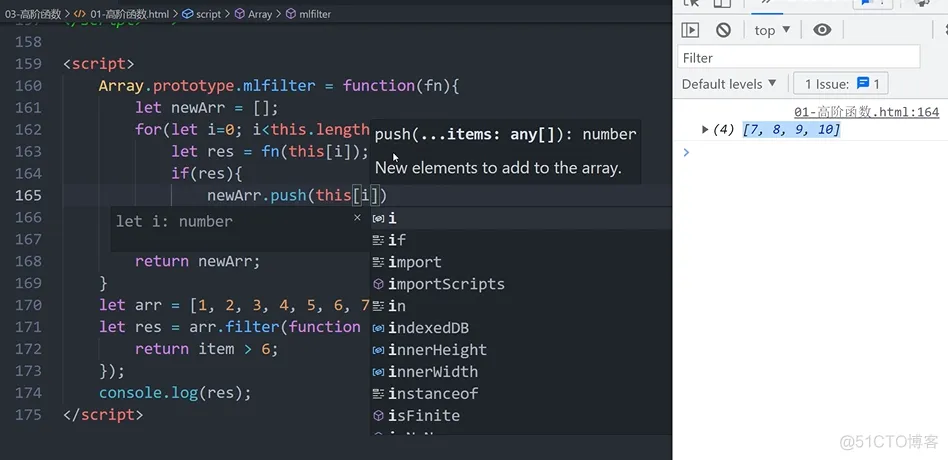The image size is (948, 460).
Task: Click 'console.log(res);' on line 174
Action: pyautogui.click(x=175, y=393)
